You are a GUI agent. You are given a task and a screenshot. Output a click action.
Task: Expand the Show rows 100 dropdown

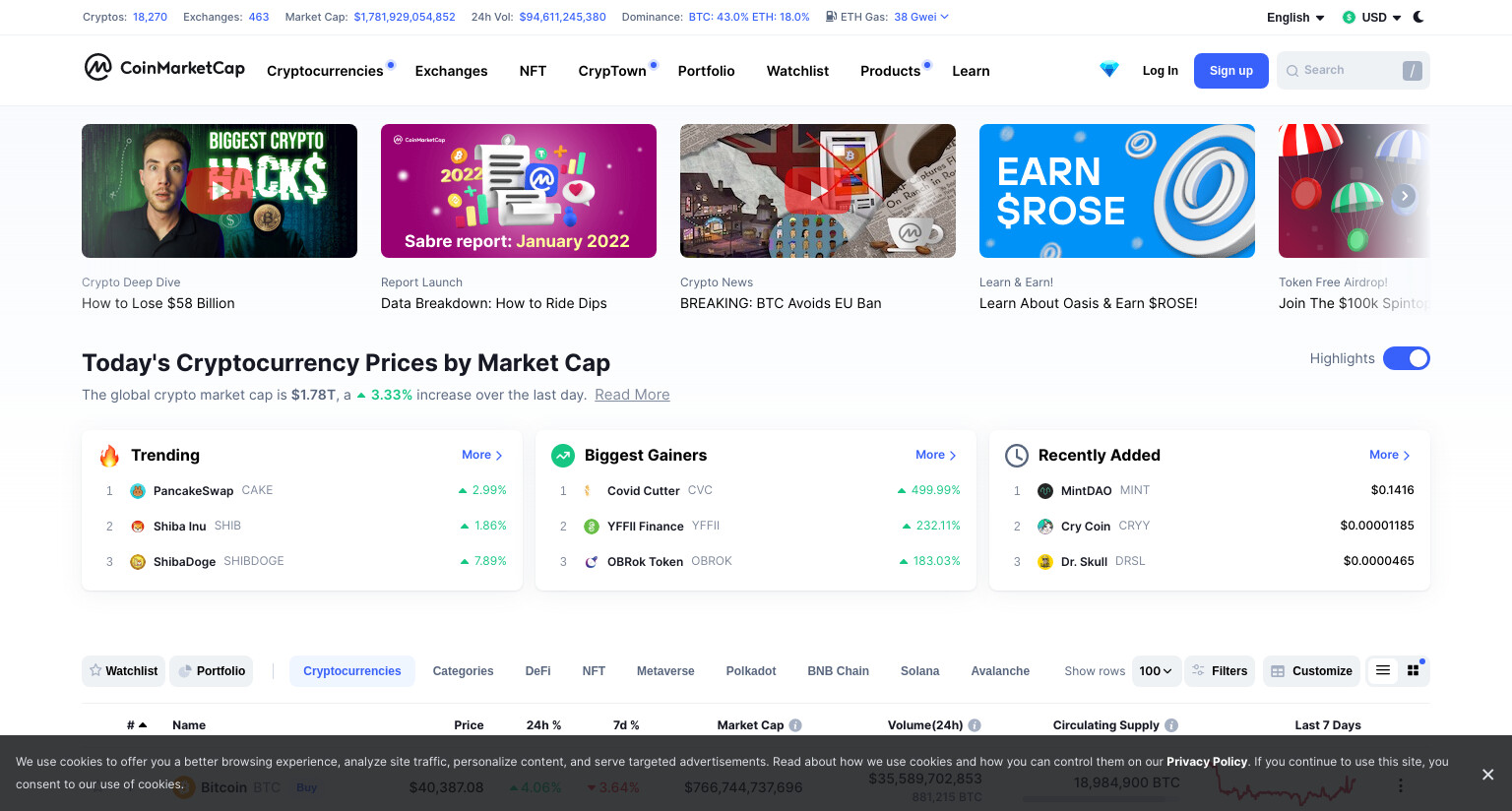click(x=1156, y=671)
